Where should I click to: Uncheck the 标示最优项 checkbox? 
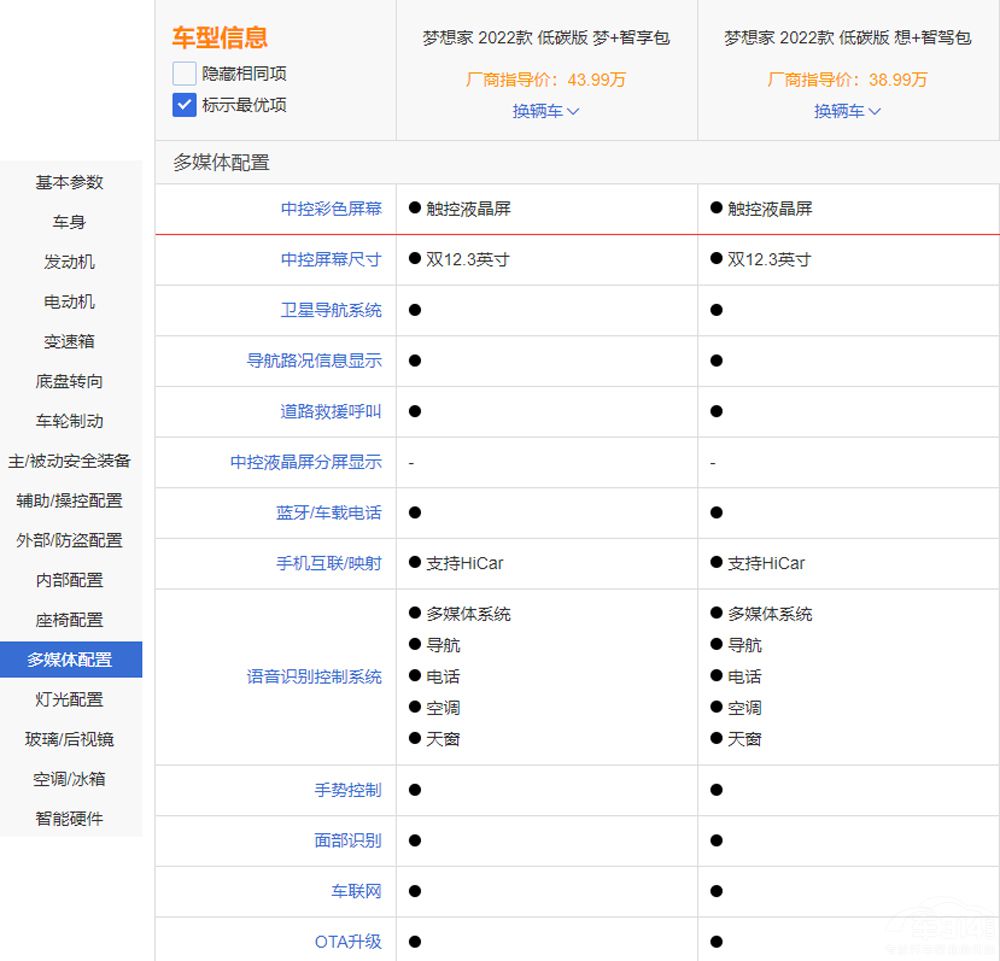184,105
